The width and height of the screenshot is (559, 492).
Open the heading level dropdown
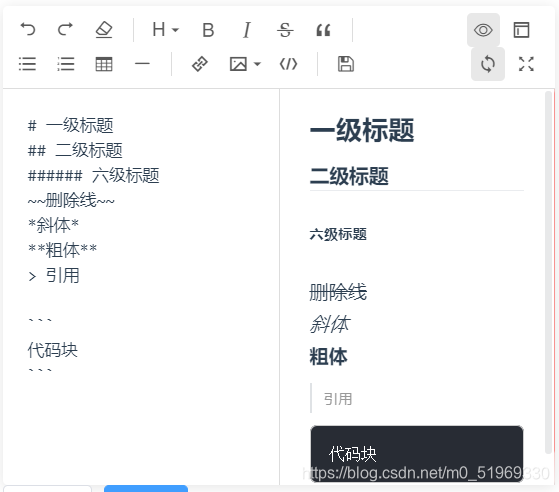point(165,30)
